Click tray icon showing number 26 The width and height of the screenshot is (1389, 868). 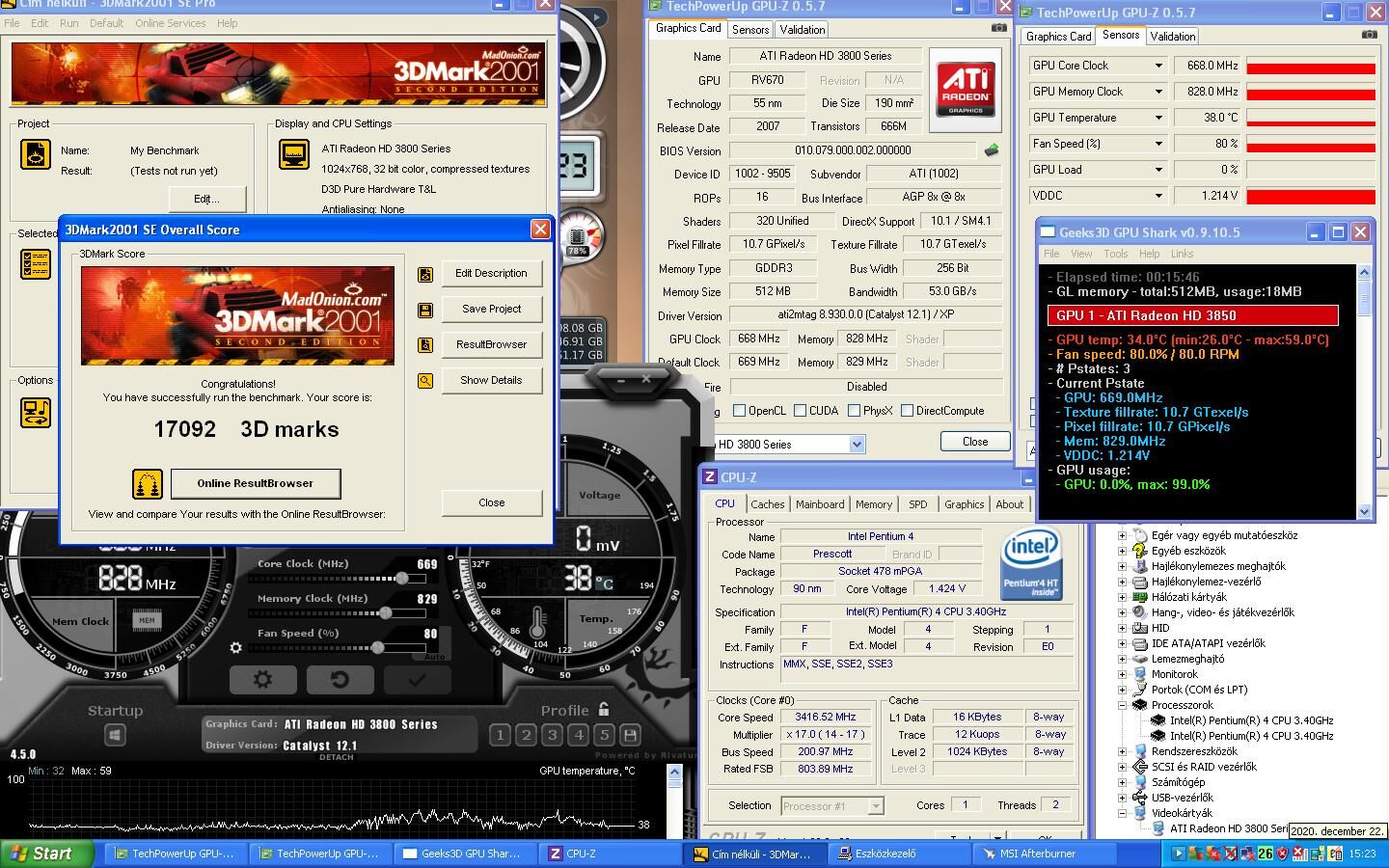tap(1265, 854)
